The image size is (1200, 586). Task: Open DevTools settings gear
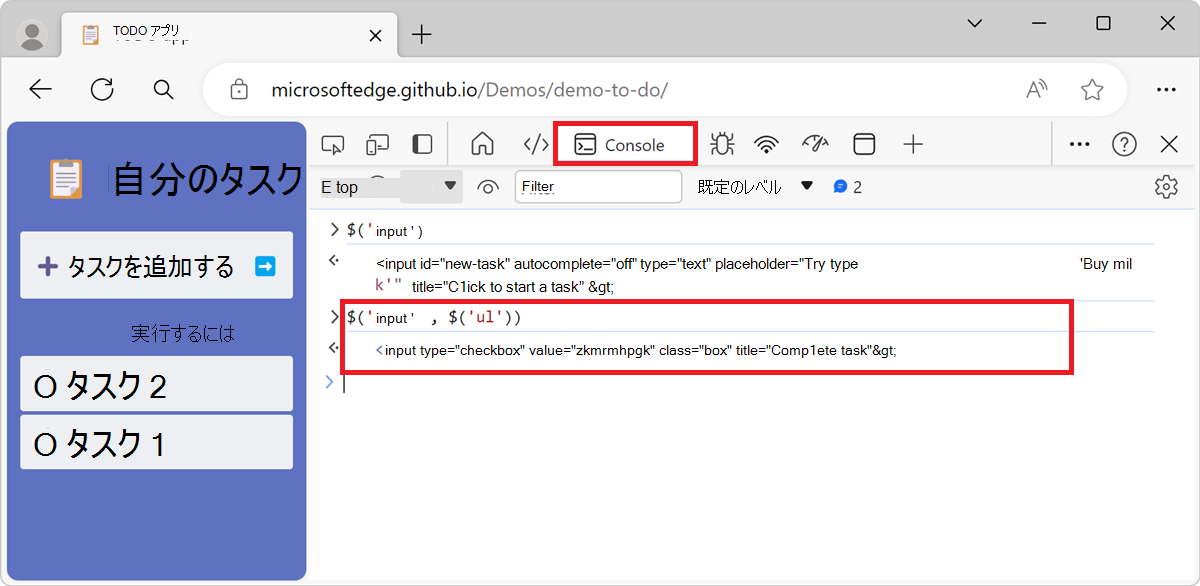(1166, 186)
